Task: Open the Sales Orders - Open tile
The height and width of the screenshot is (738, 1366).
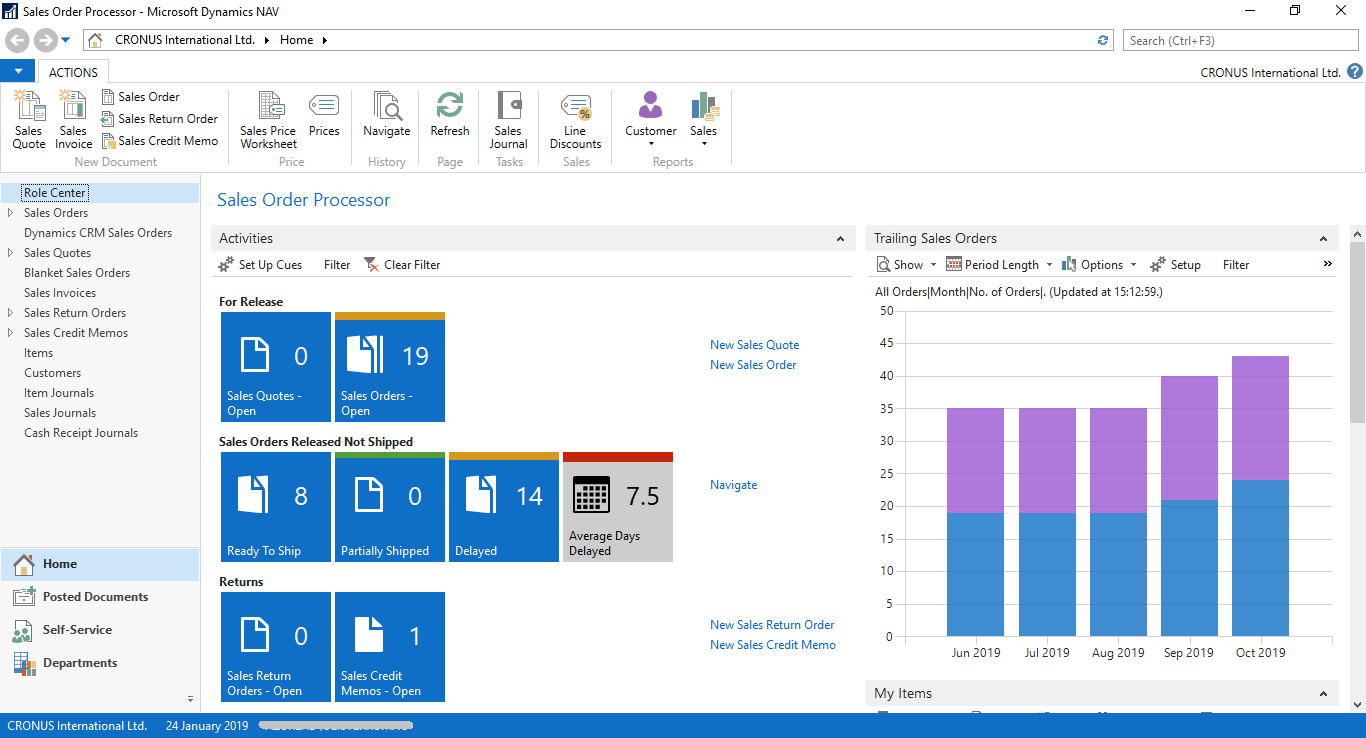Action: point(390,367)
